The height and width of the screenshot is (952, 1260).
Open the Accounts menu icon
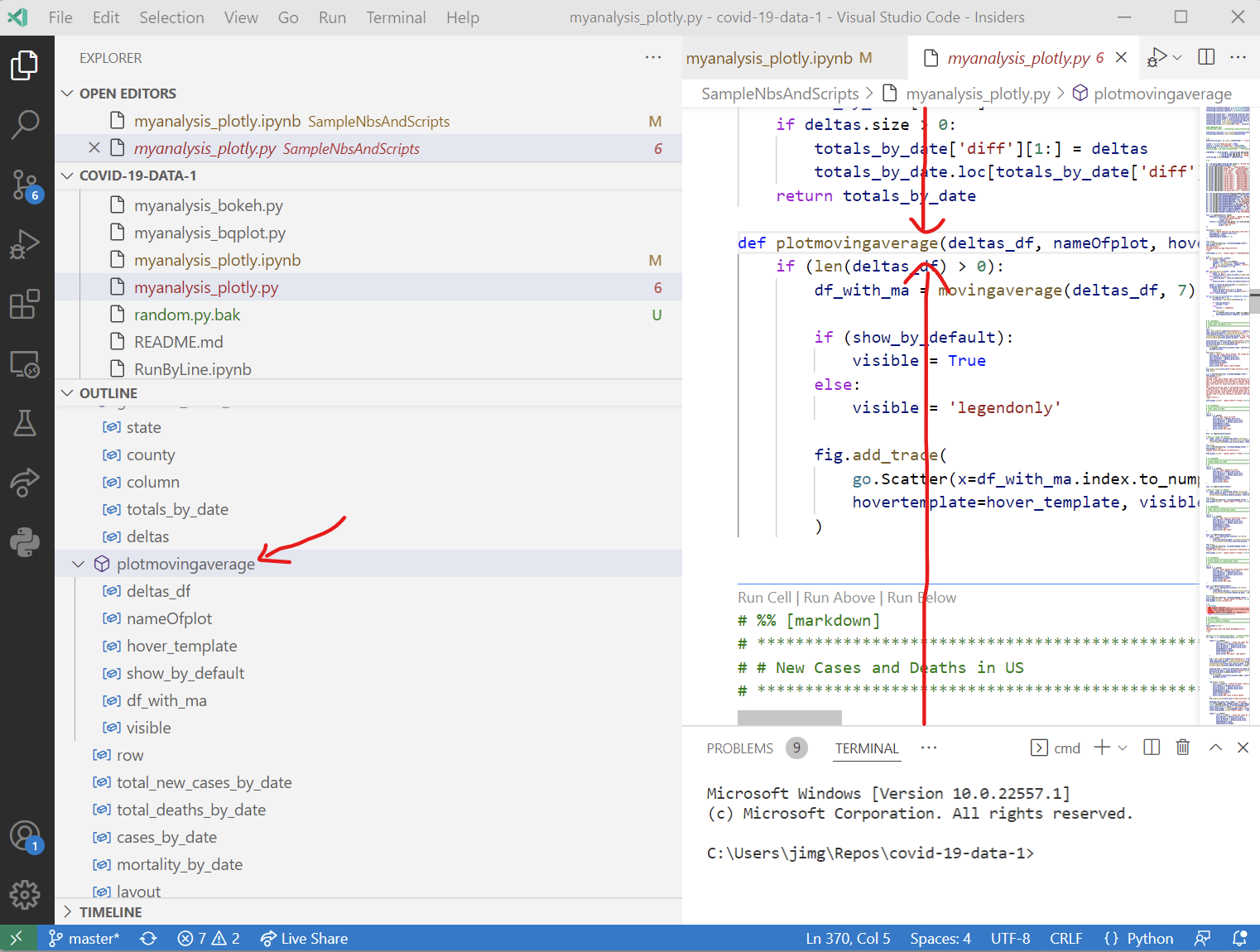pos(25,836)
